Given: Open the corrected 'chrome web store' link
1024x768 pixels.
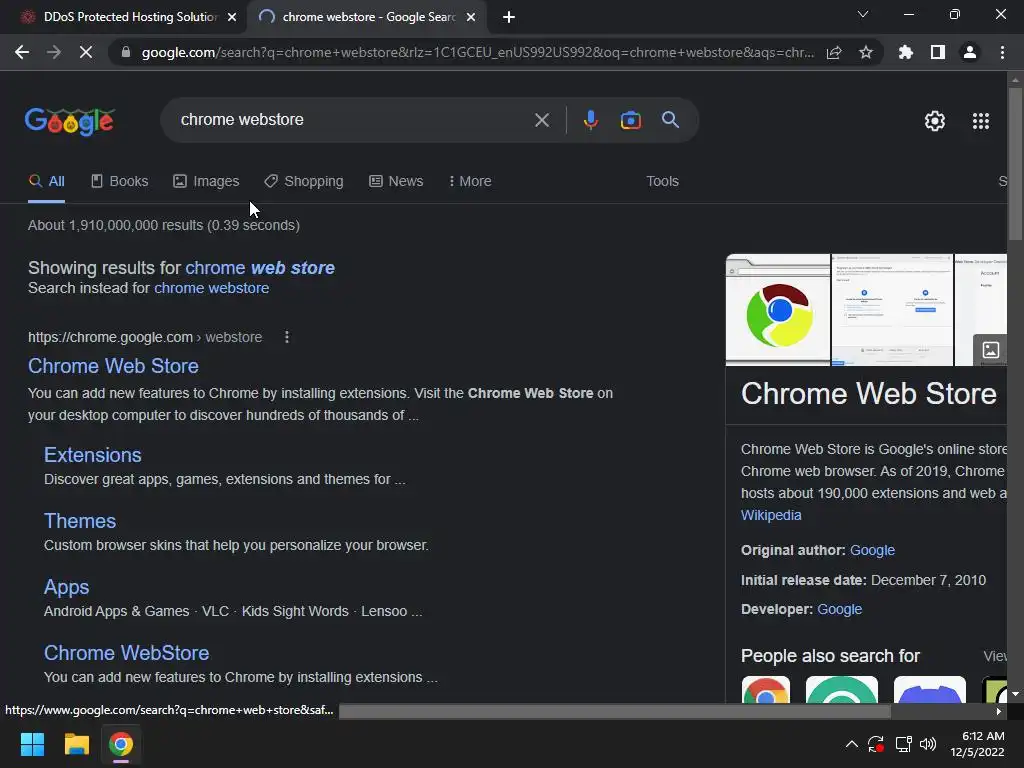Looking at the screenshot, I should point(260,268).
